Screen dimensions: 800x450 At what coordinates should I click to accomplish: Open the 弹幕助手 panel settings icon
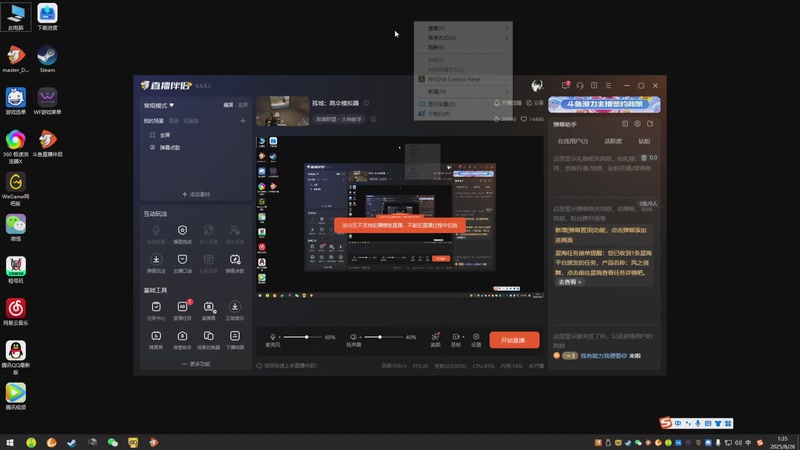coord(637,124)
